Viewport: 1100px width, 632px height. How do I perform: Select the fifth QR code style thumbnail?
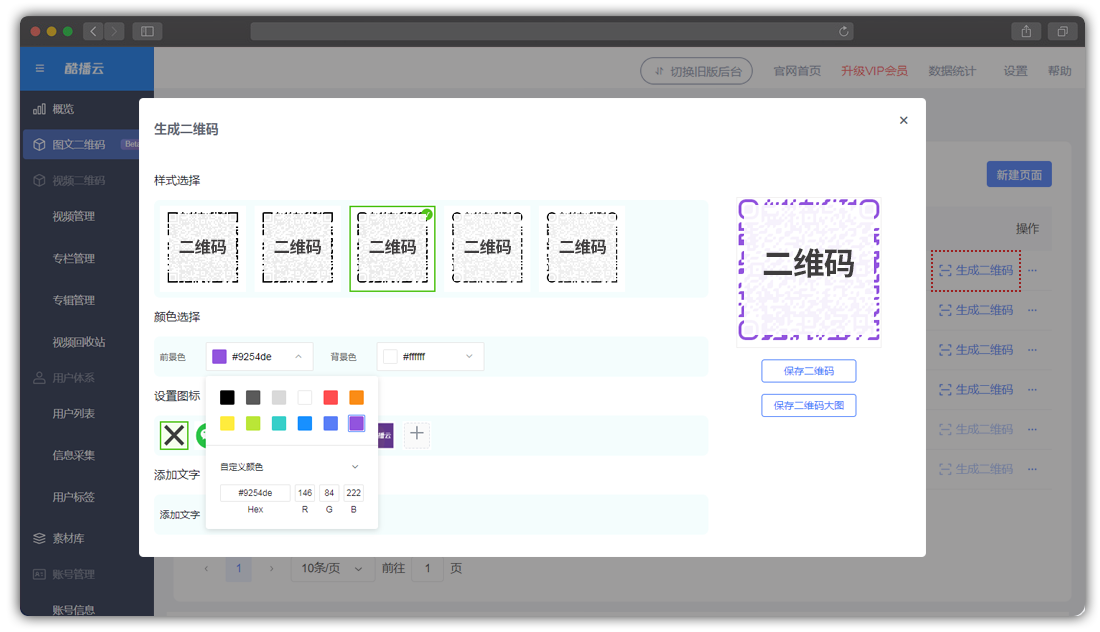click(582, 248)
